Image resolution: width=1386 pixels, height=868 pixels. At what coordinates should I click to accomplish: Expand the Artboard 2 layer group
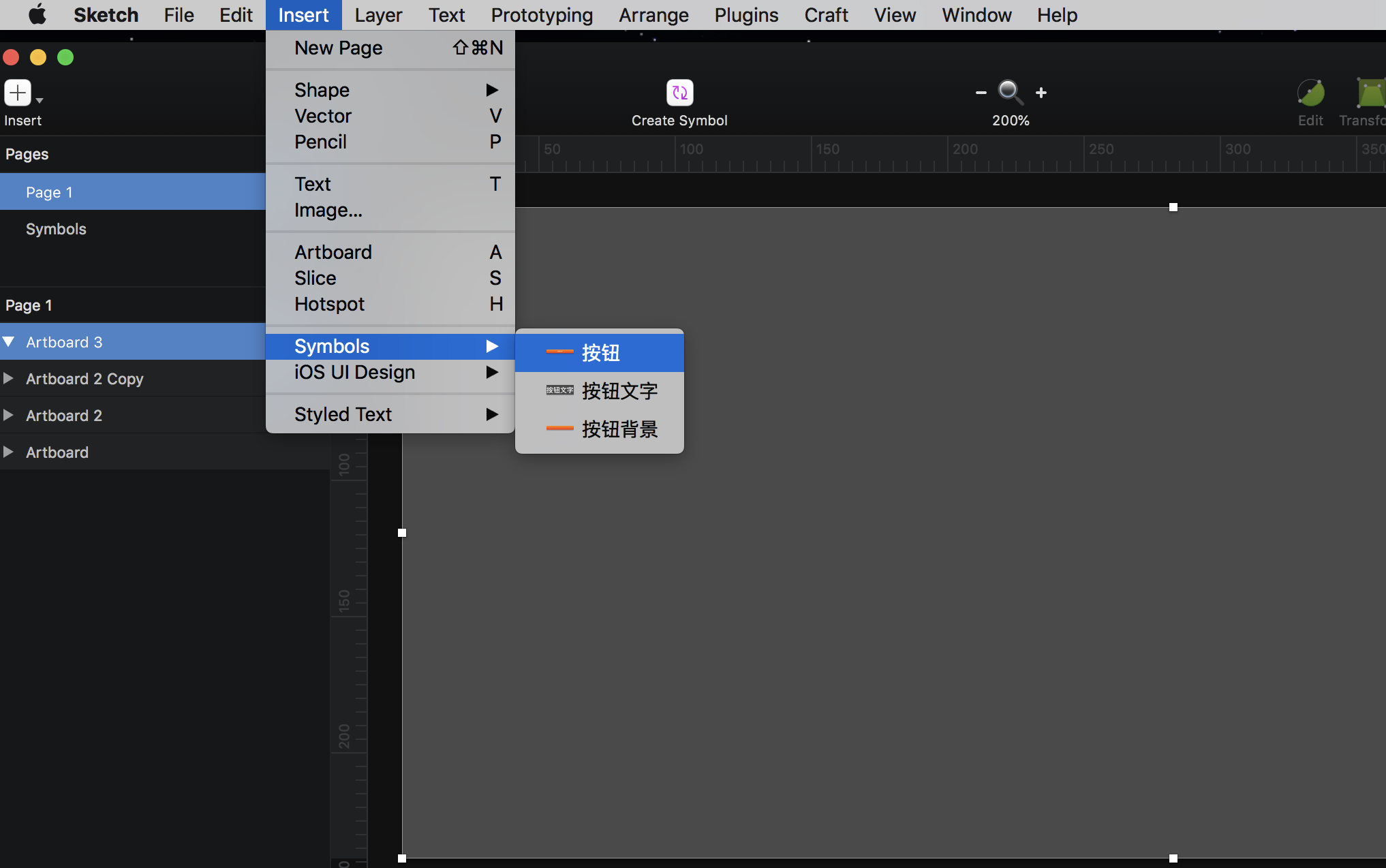[9, 416]
